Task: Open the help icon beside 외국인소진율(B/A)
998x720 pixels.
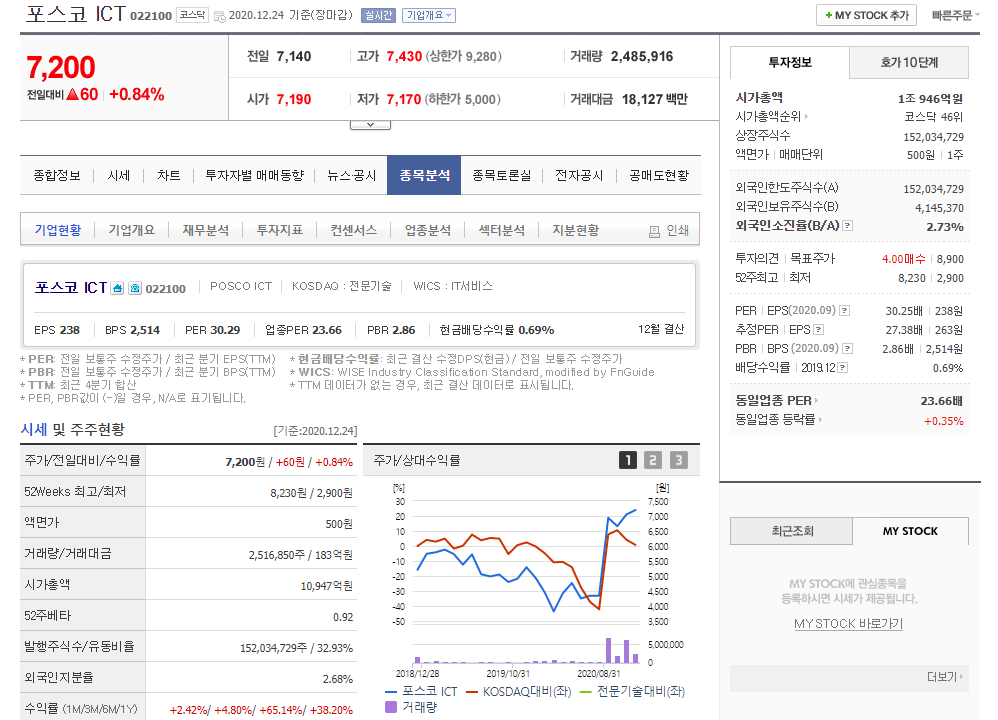Action: click(847, 226)
